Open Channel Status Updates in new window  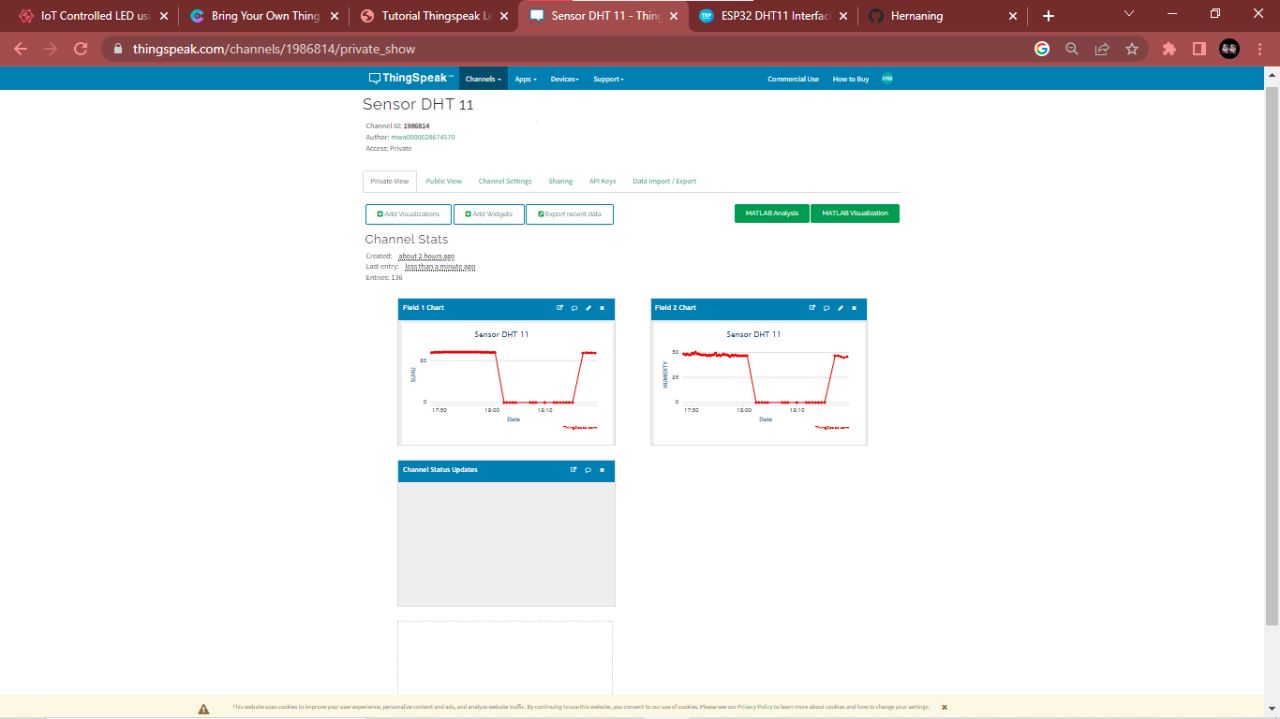tap(574, 470)
